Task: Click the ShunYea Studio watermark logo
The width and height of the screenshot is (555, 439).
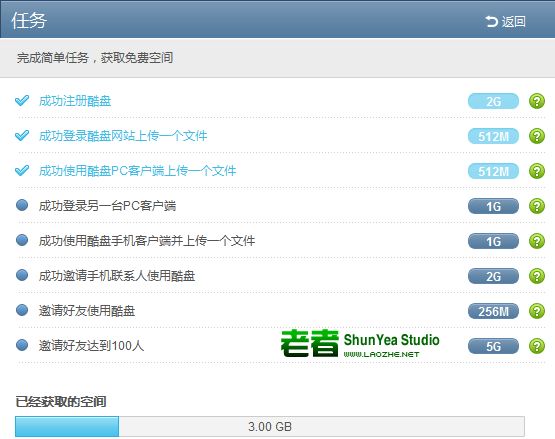Action: [x=360, y=343]
